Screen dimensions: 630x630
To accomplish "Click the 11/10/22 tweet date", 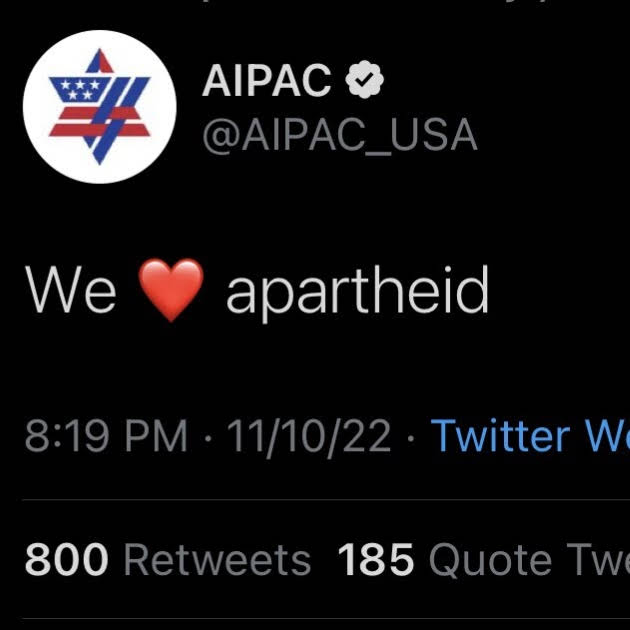I will point(309,437).
